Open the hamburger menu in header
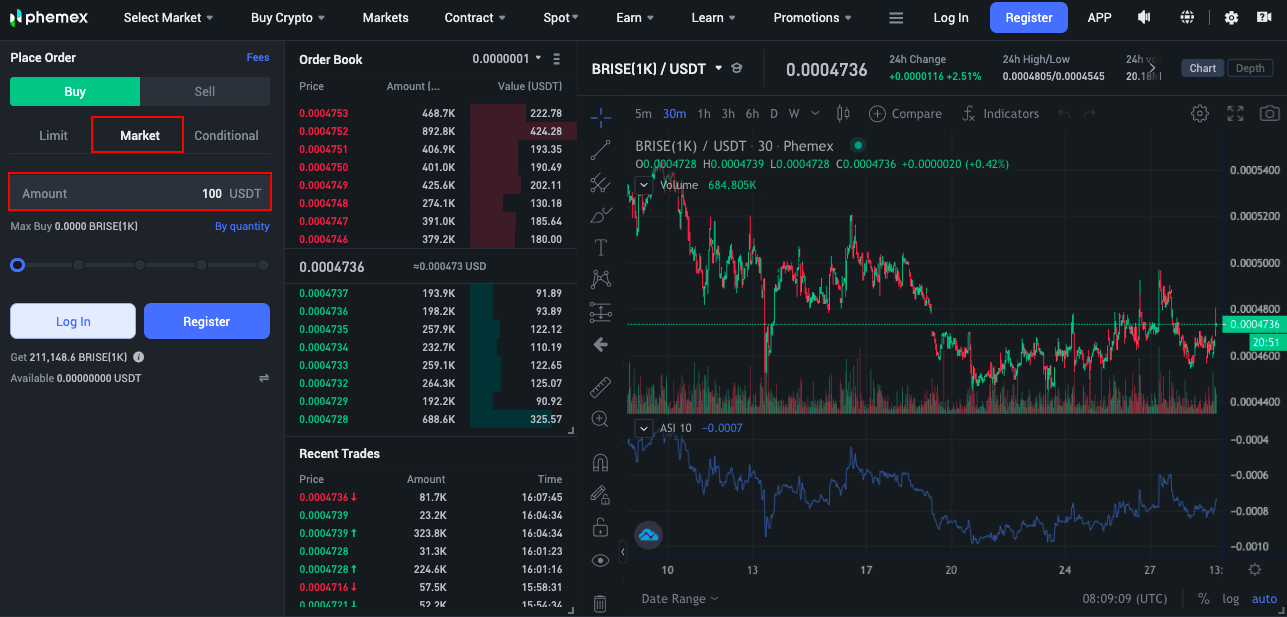The image size is (1287, 617). coord(896,18)
